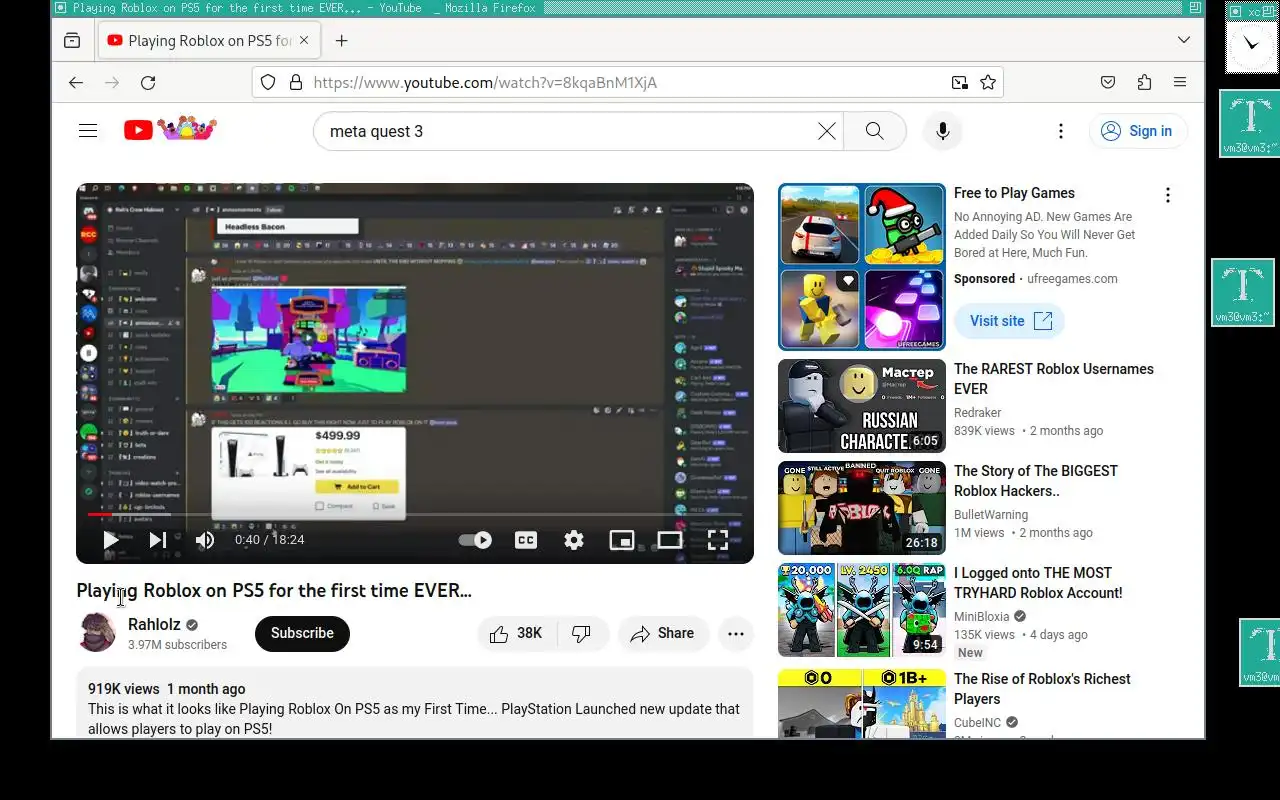
Task: Close the Playing Roblox on PS5 tab
Action: pyautogui.click(x=305, y=41)
